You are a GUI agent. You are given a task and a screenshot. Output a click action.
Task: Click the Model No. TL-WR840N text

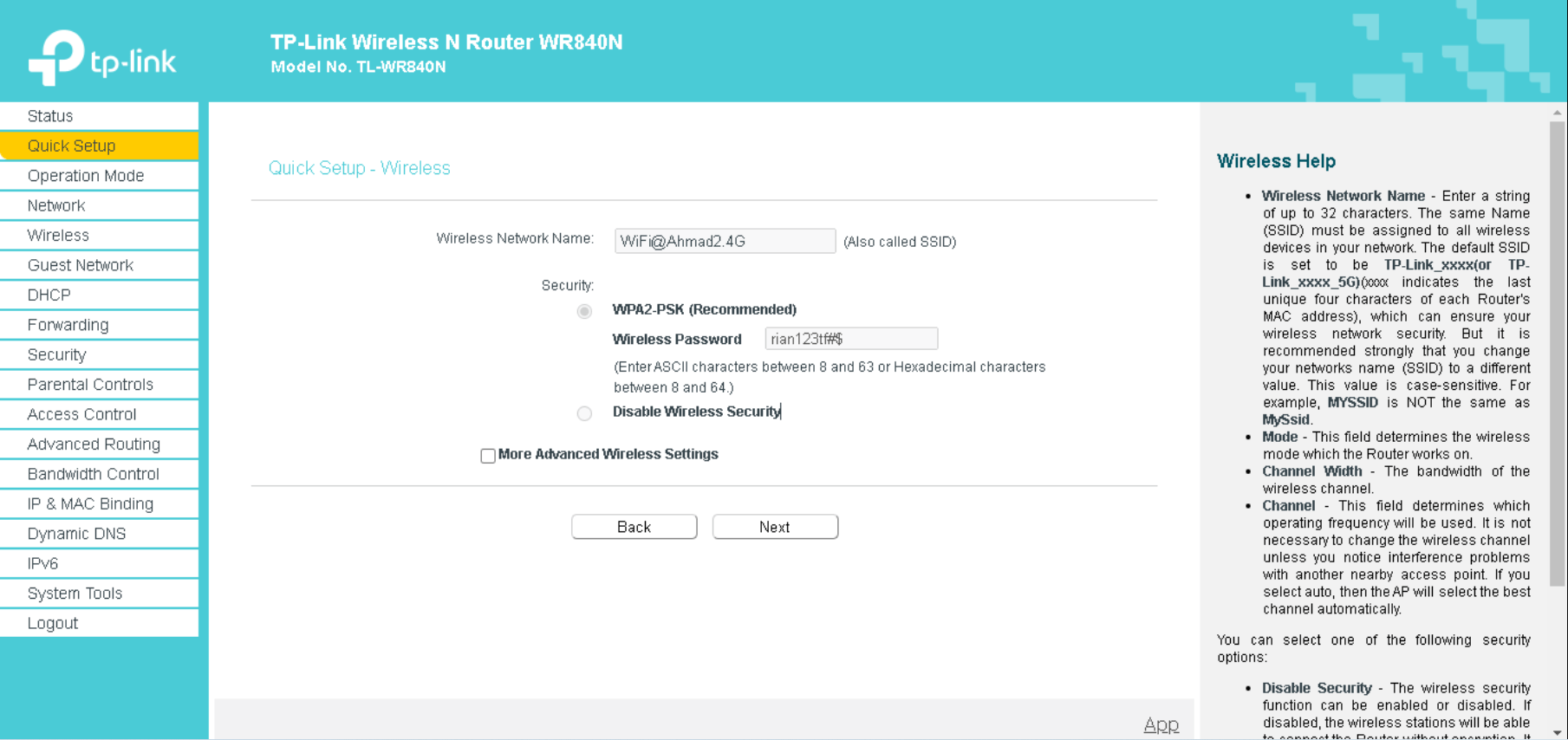click(358, 67)
